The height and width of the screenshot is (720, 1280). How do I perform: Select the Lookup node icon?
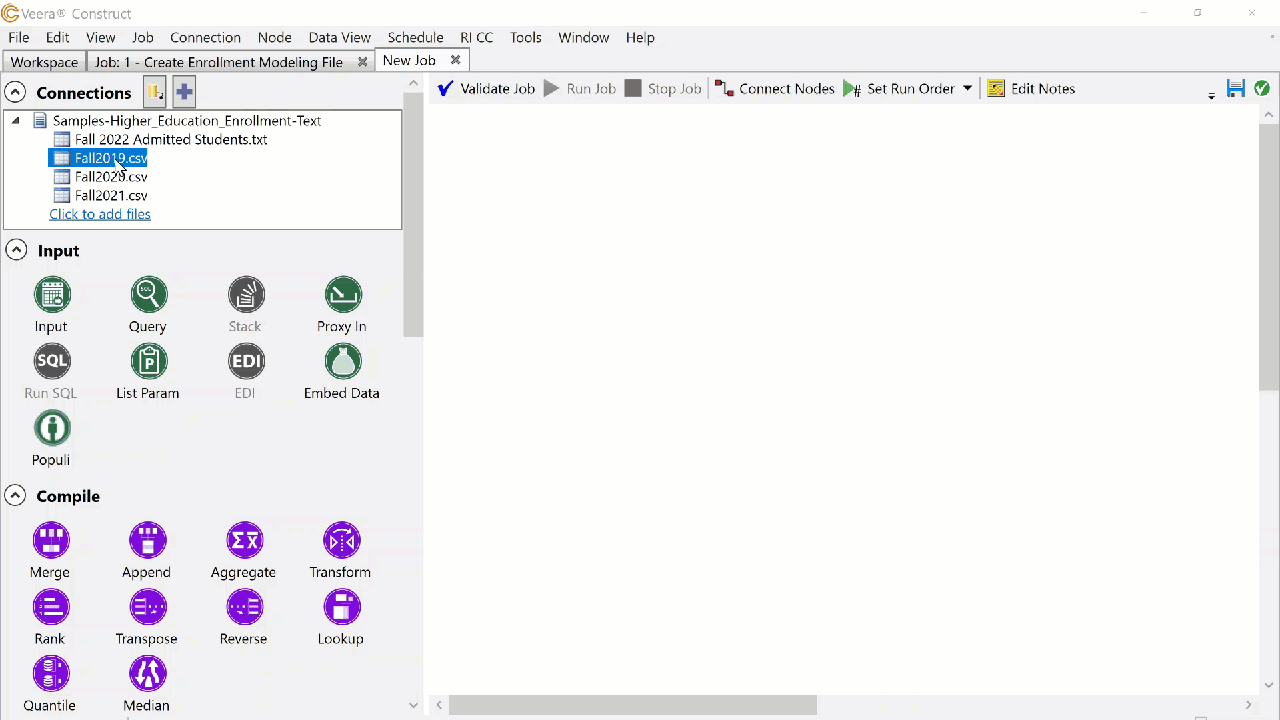click(342, 607)
